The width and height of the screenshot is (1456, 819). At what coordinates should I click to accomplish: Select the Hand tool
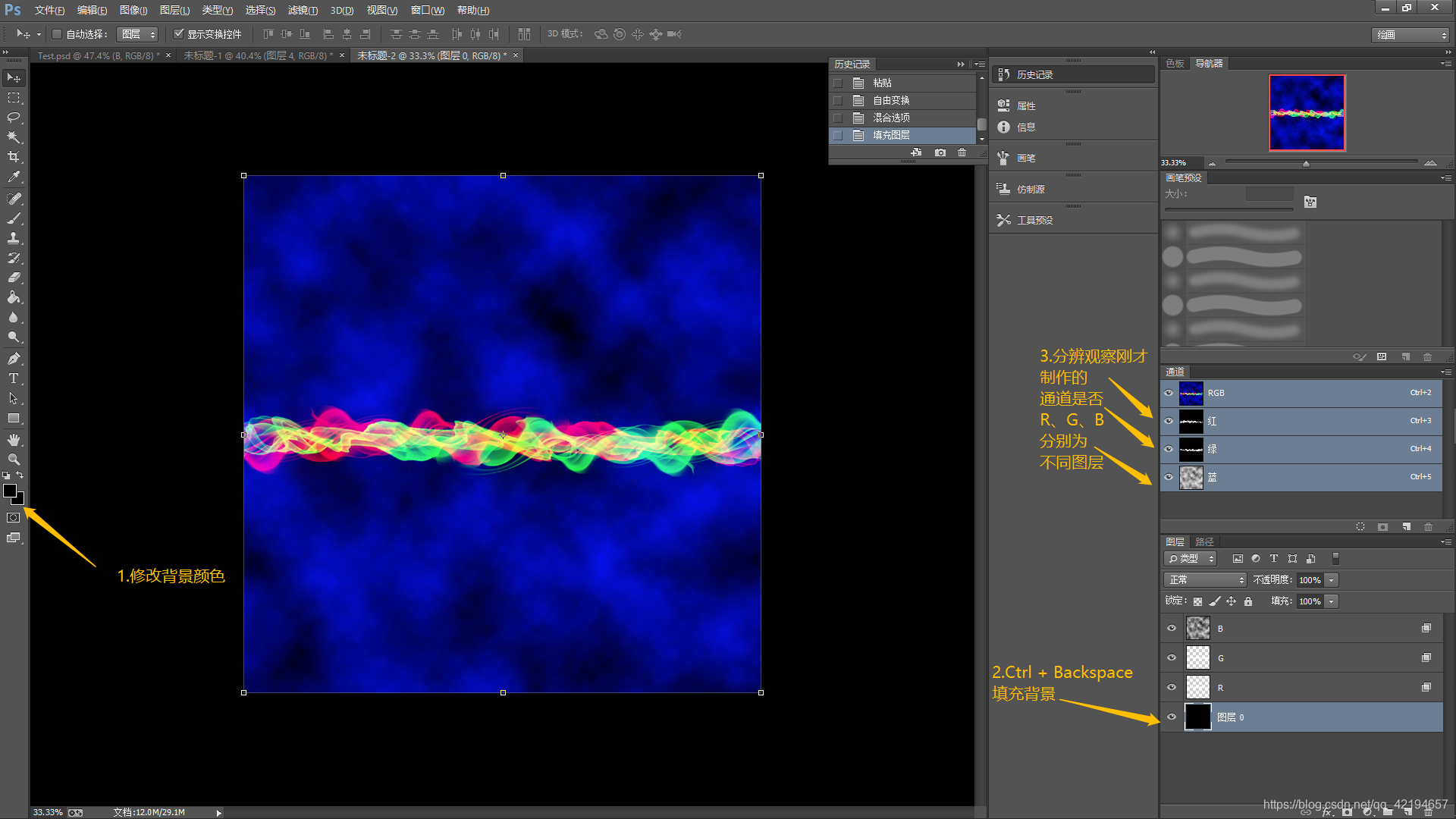14,440
